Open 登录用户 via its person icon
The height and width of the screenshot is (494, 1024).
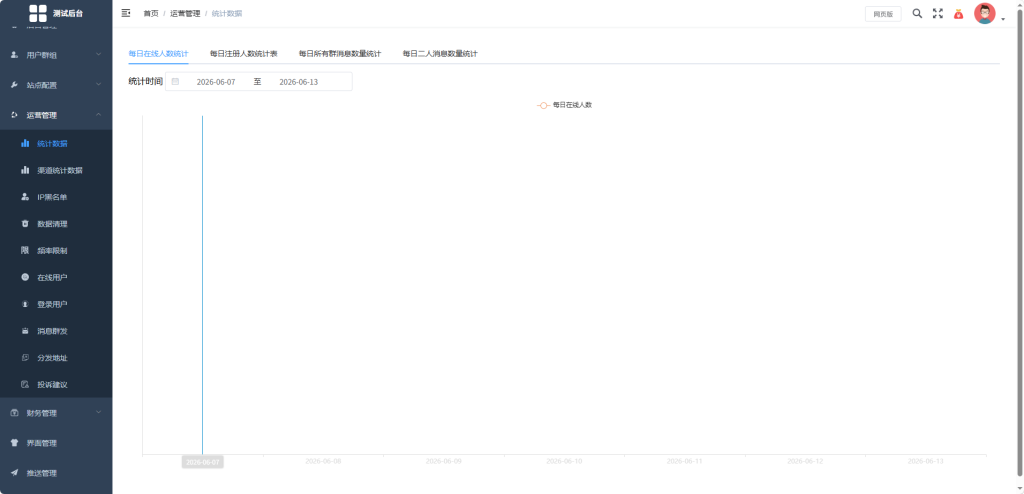tap(25, 304)
